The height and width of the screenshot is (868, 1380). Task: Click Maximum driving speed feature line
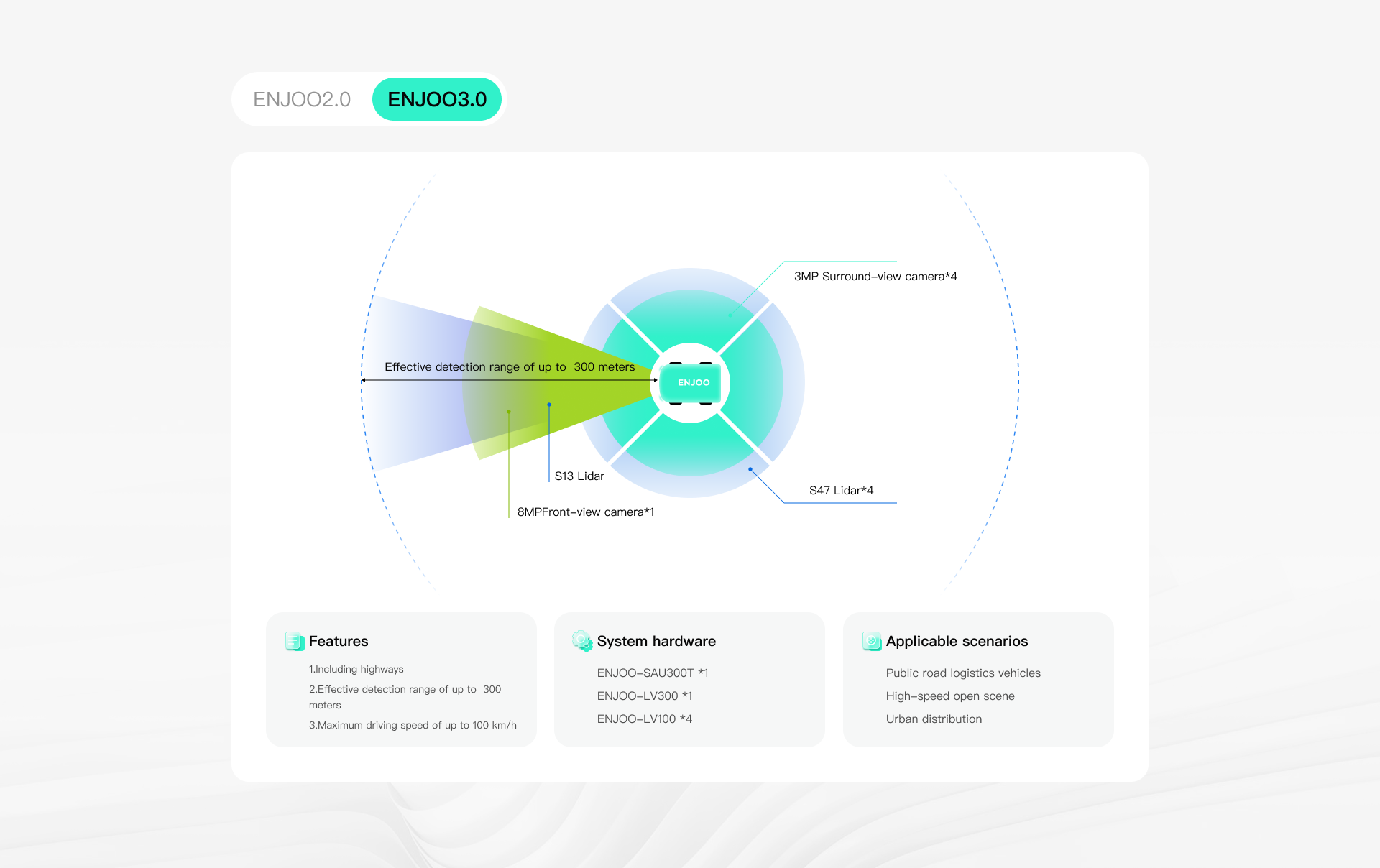pos(413,726)
